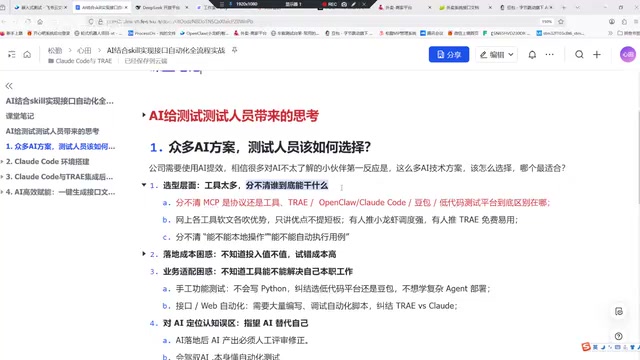The width and height of the screenshot is (640, 360).
Task: Click the page vertical scrollbar thumb
Action: [x=638, y=157]
